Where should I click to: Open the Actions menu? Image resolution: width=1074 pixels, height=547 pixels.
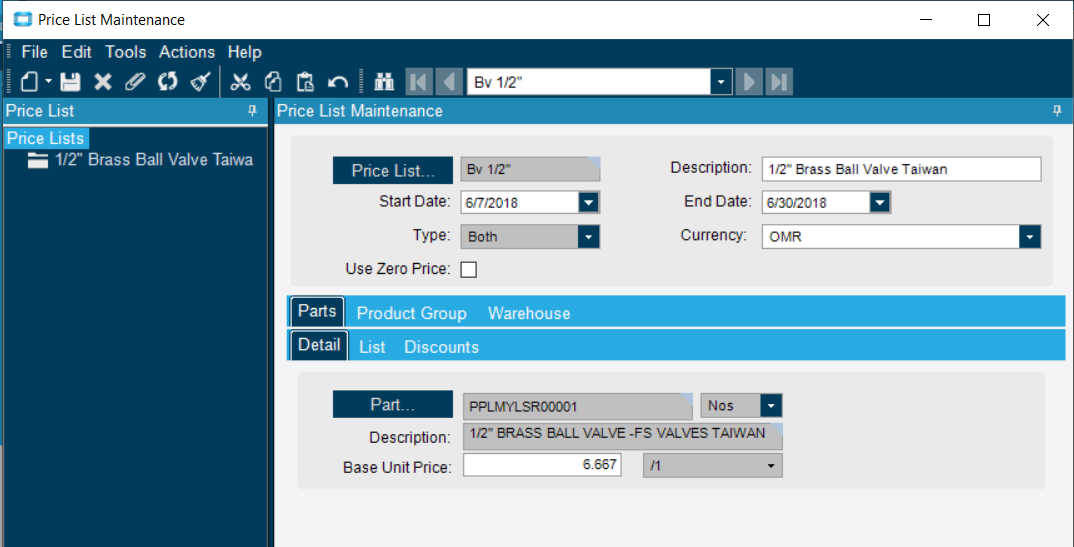[187, 52]
